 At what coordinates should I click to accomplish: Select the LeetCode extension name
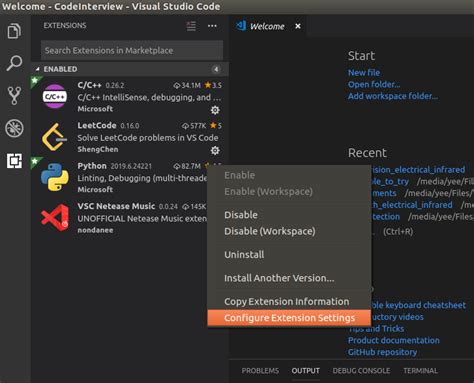[97, 125]
